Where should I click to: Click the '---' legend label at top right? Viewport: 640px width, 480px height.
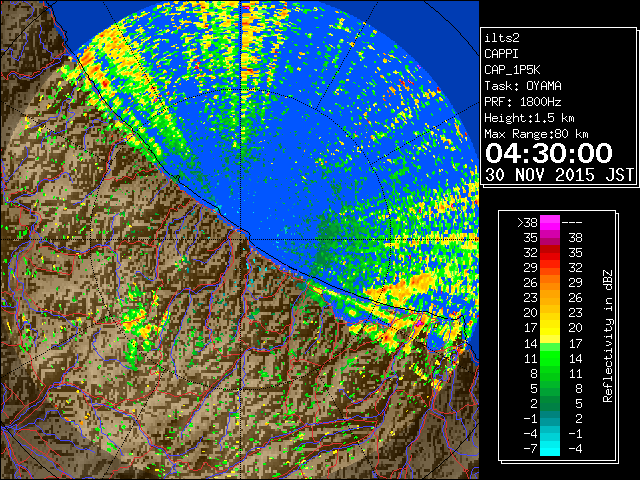pos(572,222)
